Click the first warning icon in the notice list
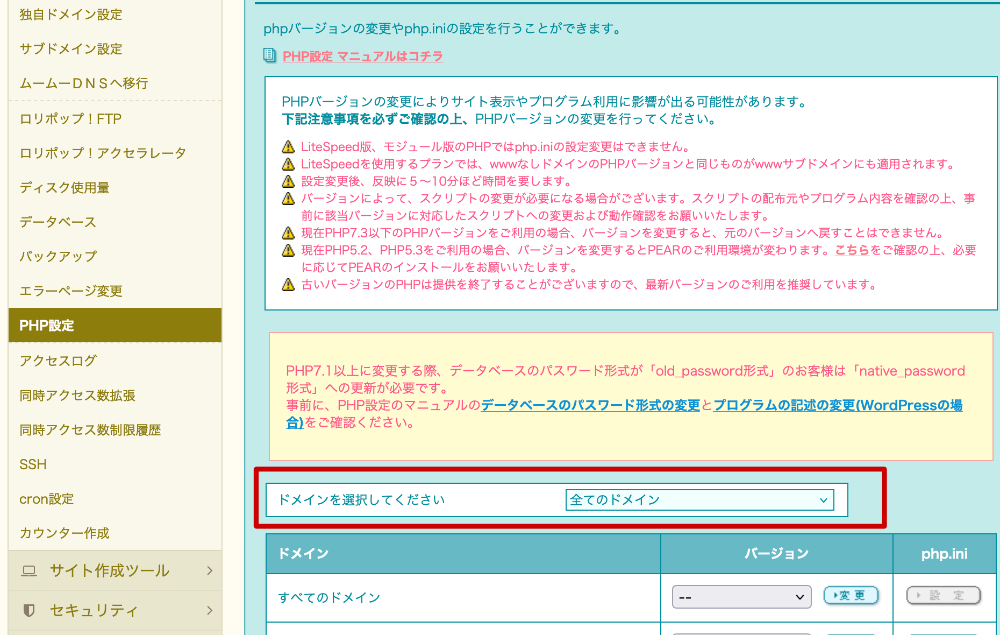Image resolution: width=1000 pixels, height=635 pixels. tap(289, 147)
